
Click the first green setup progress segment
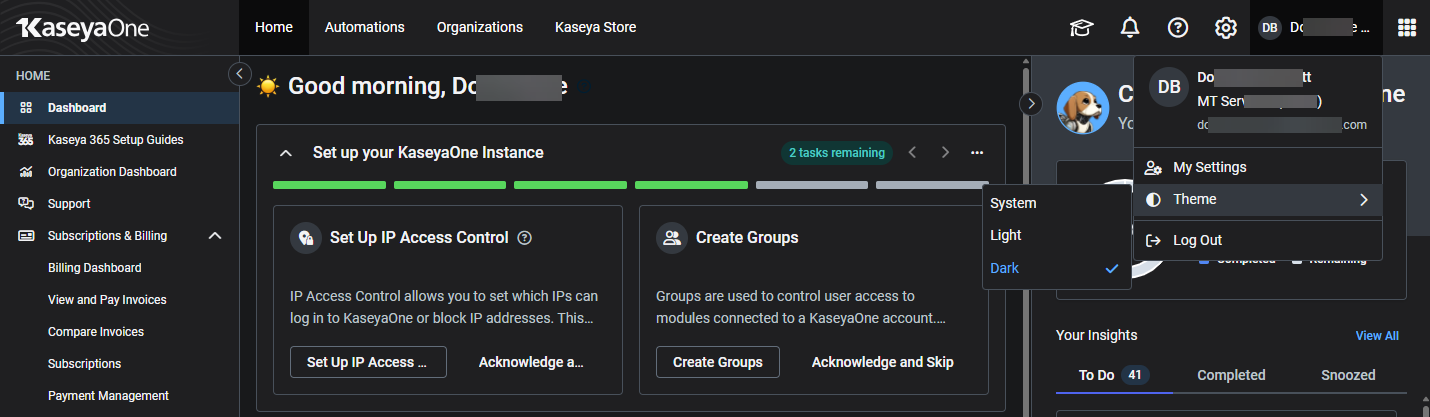pyautogui.click(x=329, y=185)
